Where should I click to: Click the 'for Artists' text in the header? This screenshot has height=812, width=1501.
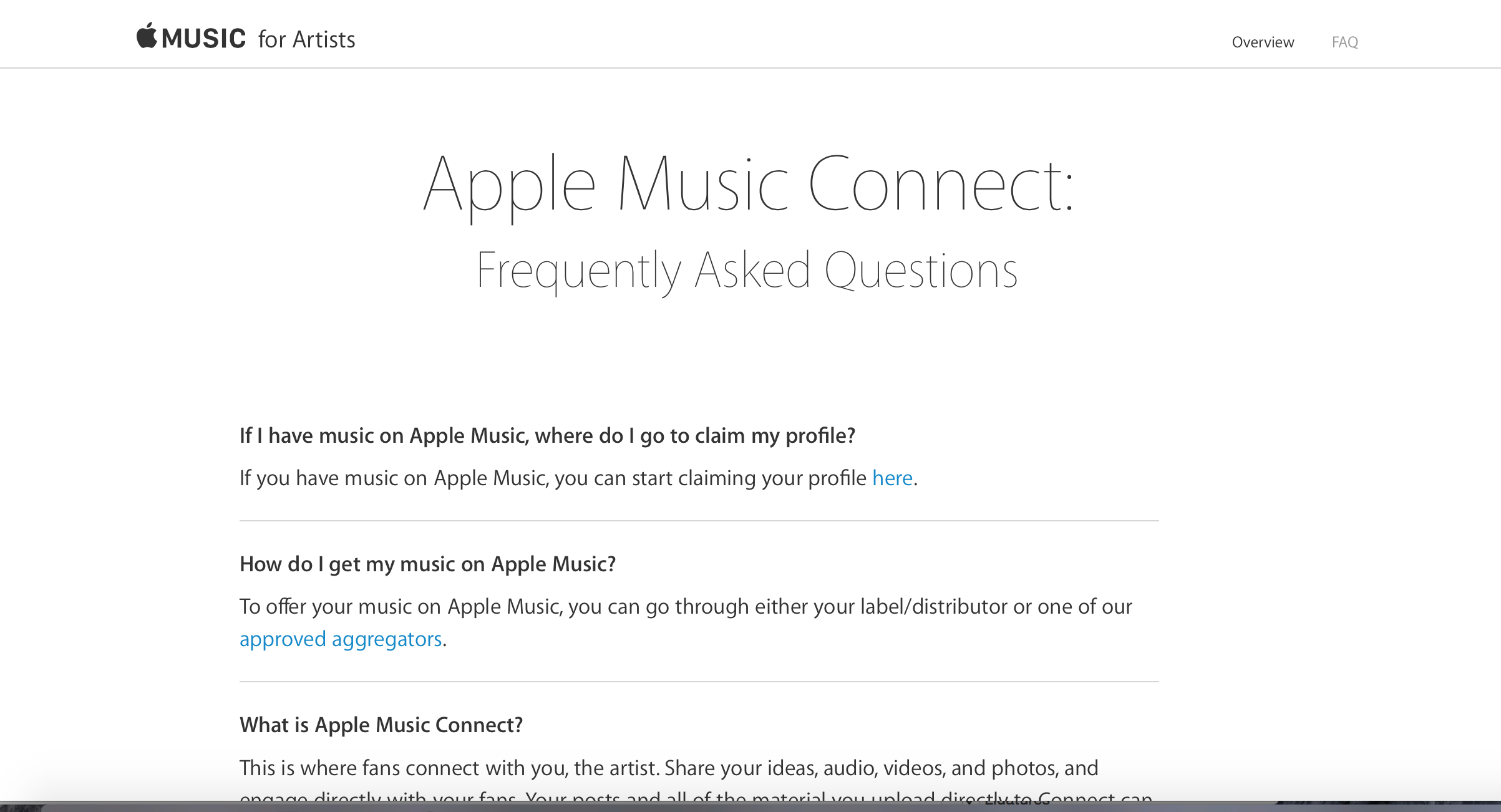(x=306, y=39)
